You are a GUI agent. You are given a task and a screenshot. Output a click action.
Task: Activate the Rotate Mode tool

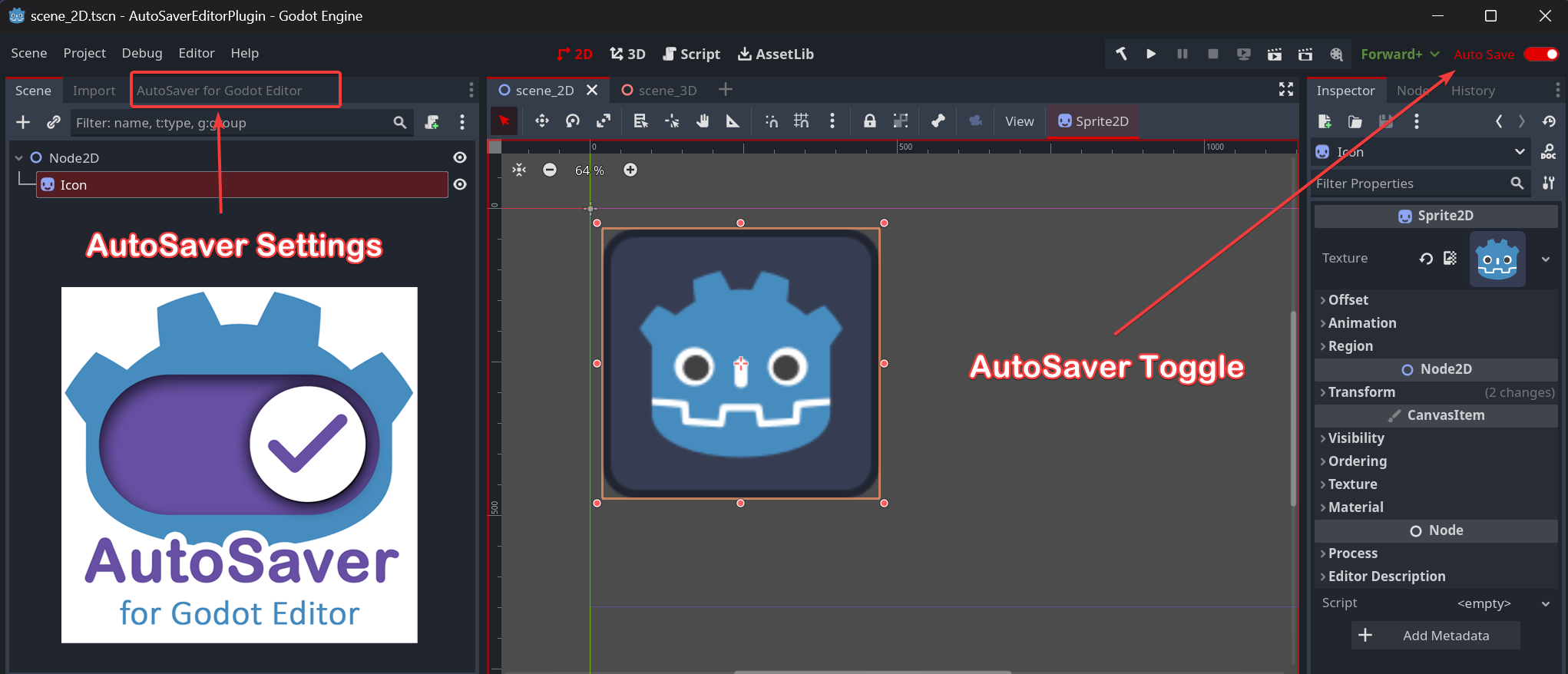coord(573,121)
